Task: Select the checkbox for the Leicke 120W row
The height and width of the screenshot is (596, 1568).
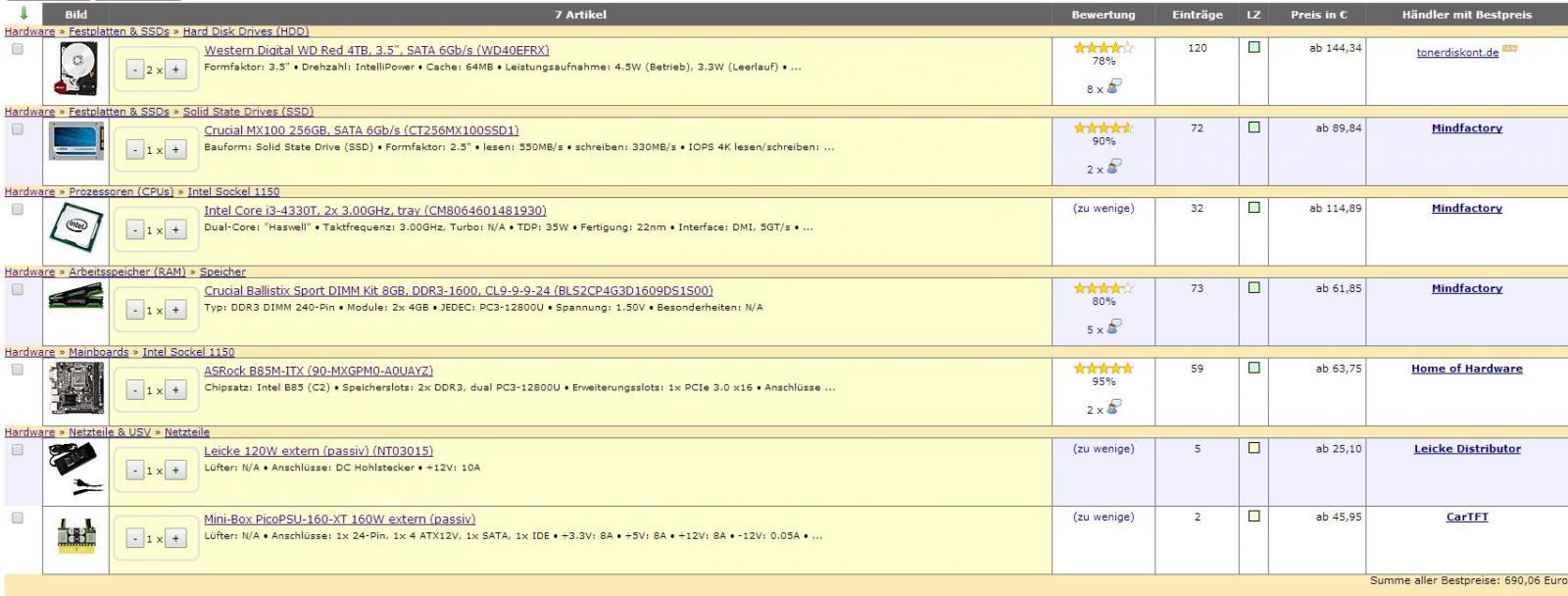Action: (17, 450)
